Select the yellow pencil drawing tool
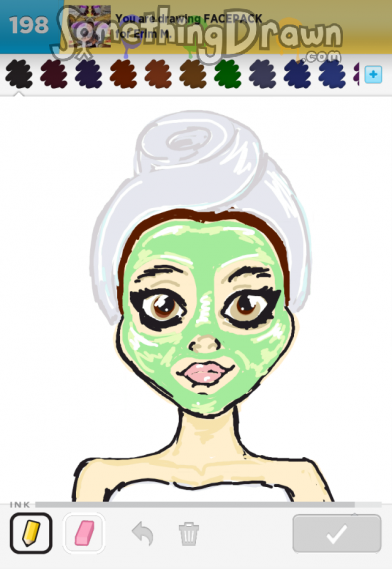This screenshot has width=392, height=569. click(31, 533)
